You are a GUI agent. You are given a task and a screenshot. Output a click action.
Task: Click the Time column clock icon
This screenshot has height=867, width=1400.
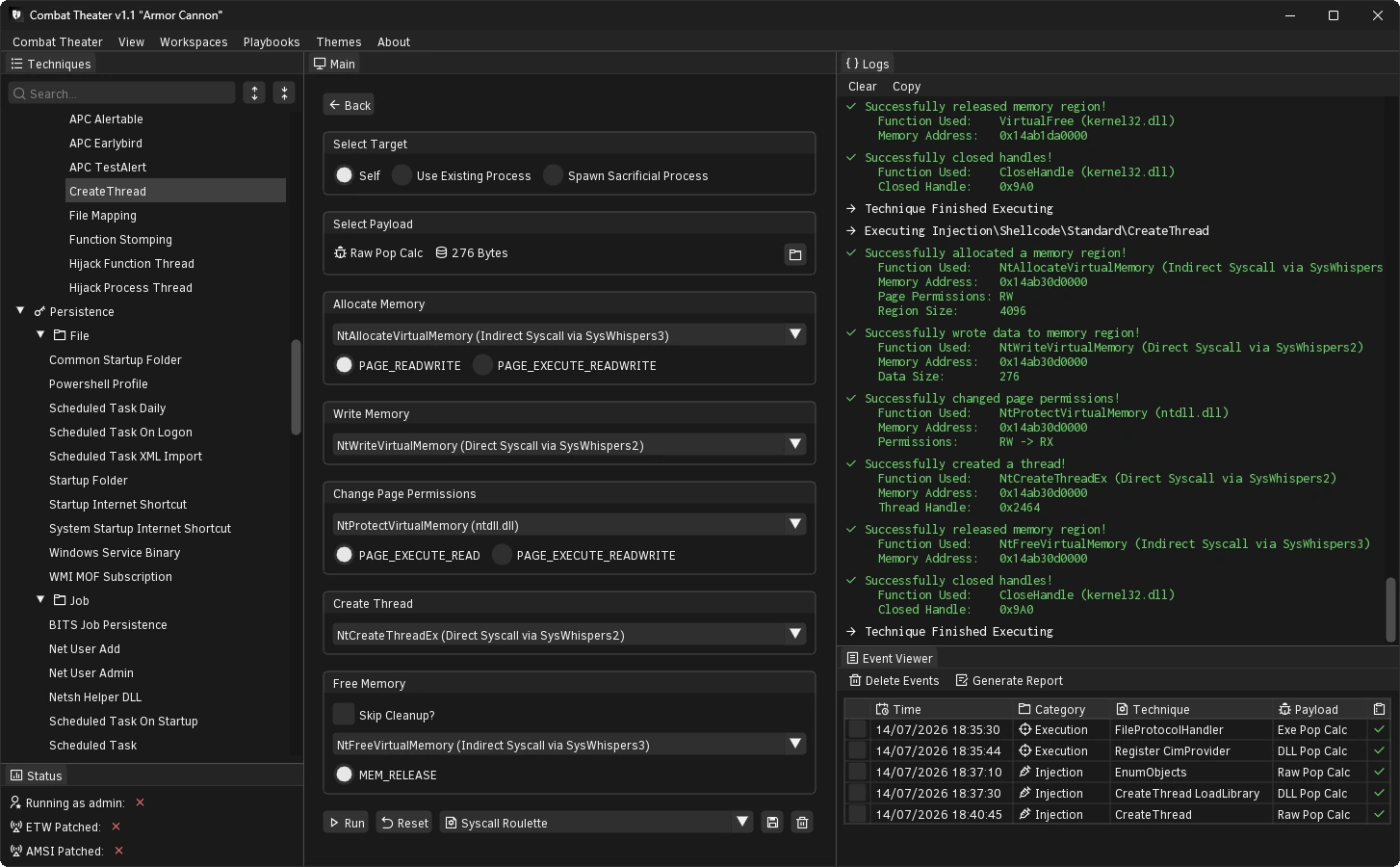click(x=882, y=709)
